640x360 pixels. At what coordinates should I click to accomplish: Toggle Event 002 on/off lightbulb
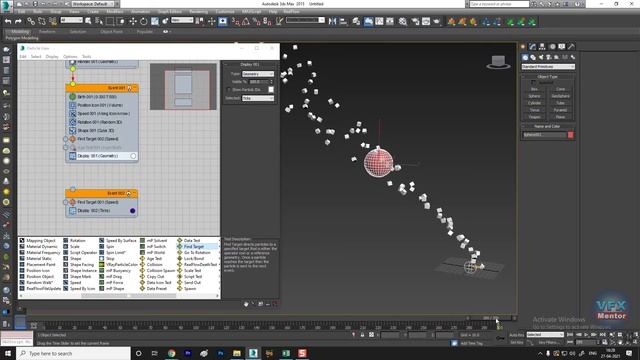point(129,193)
